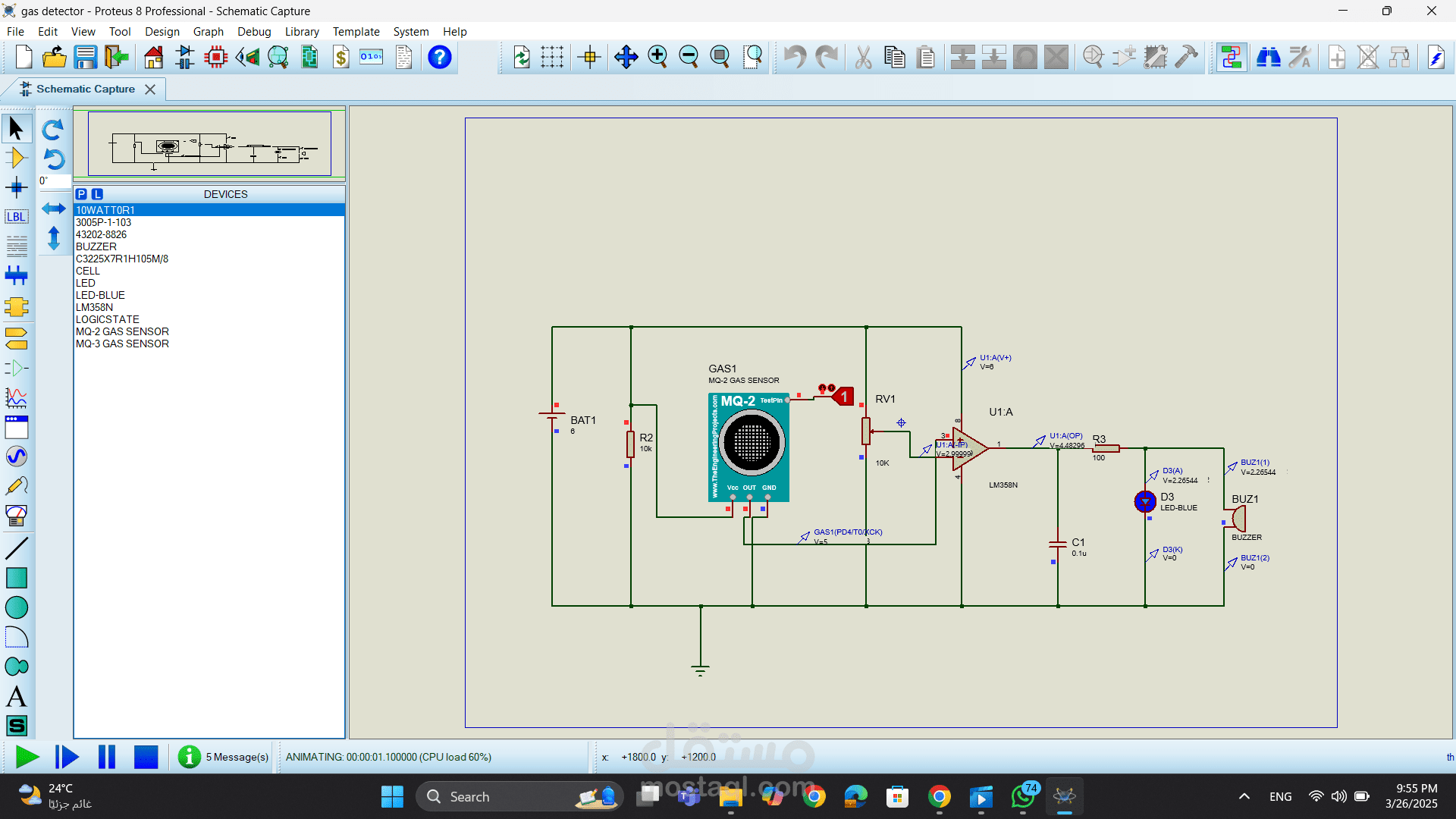The image size is (1456, 819).
Task: Toggle the grid display toolbar button
Action: pyautogui.click(x=552, y=57)
